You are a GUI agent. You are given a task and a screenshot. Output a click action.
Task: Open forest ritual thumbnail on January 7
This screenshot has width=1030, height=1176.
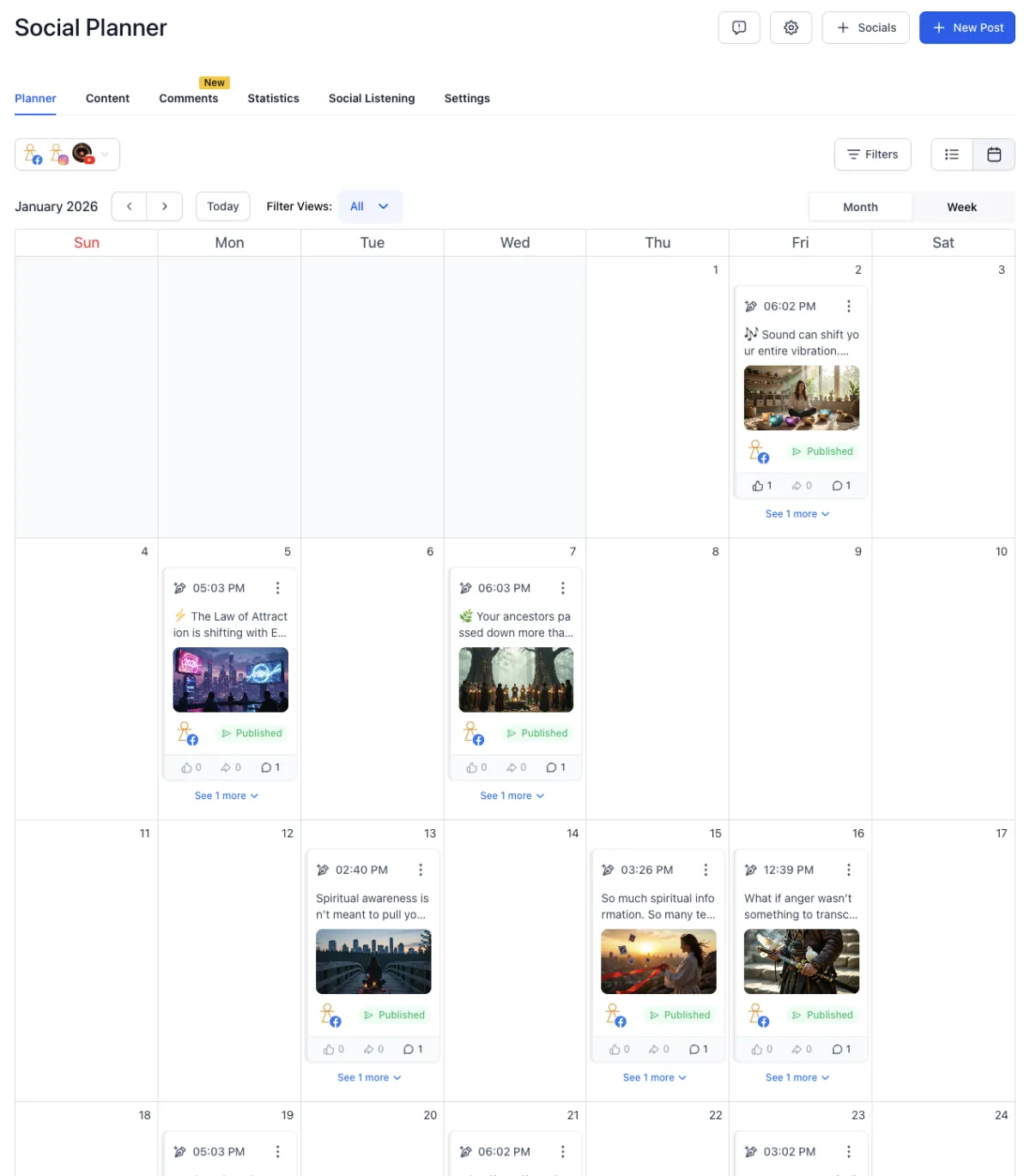click(516, 680)
